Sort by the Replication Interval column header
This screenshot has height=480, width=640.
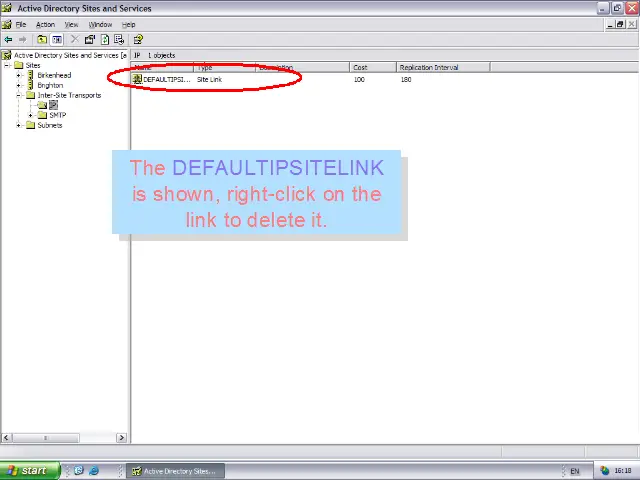coord(443,67)
